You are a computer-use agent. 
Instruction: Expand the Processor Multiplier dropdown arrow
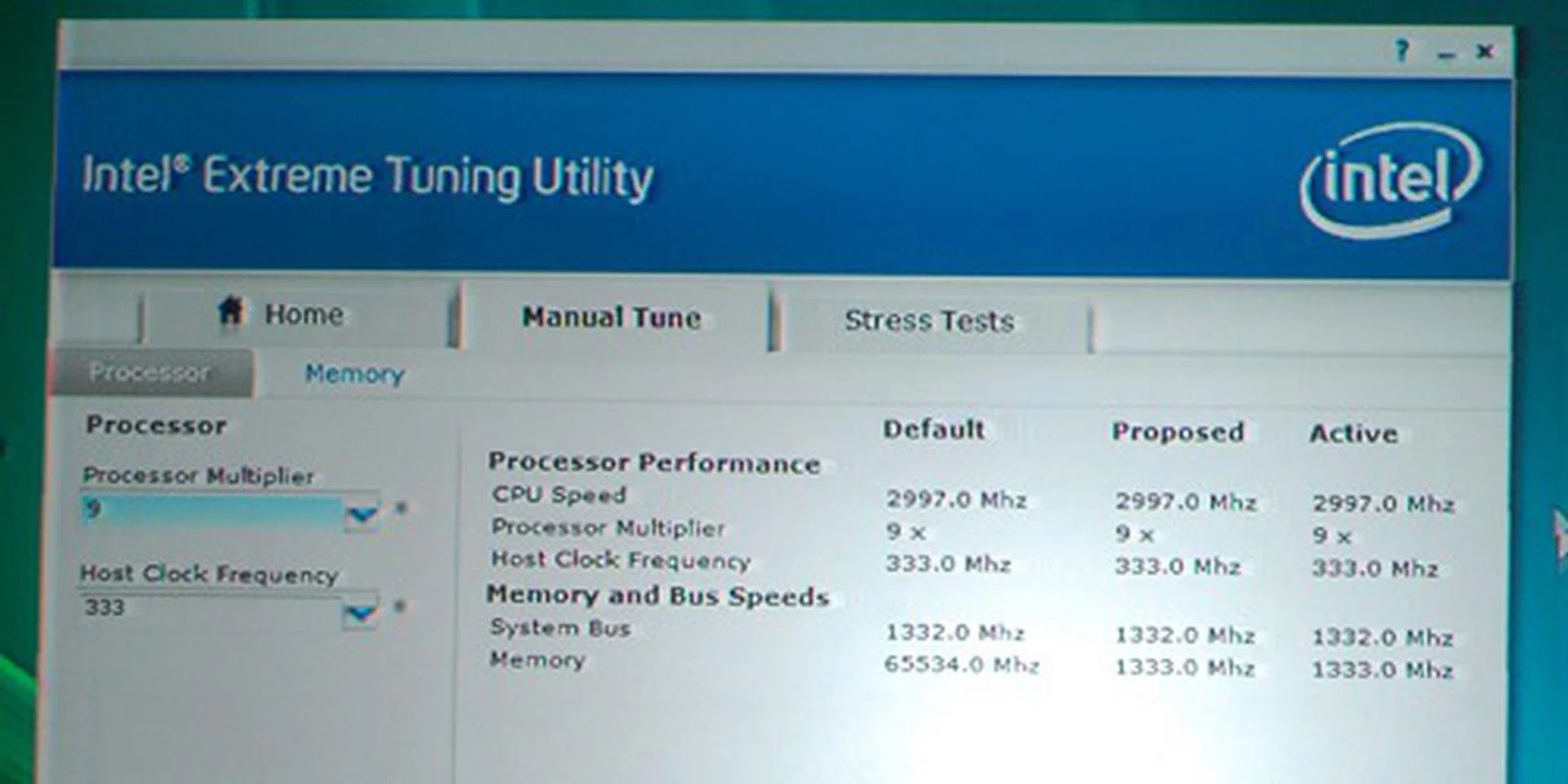coord(362,514)
